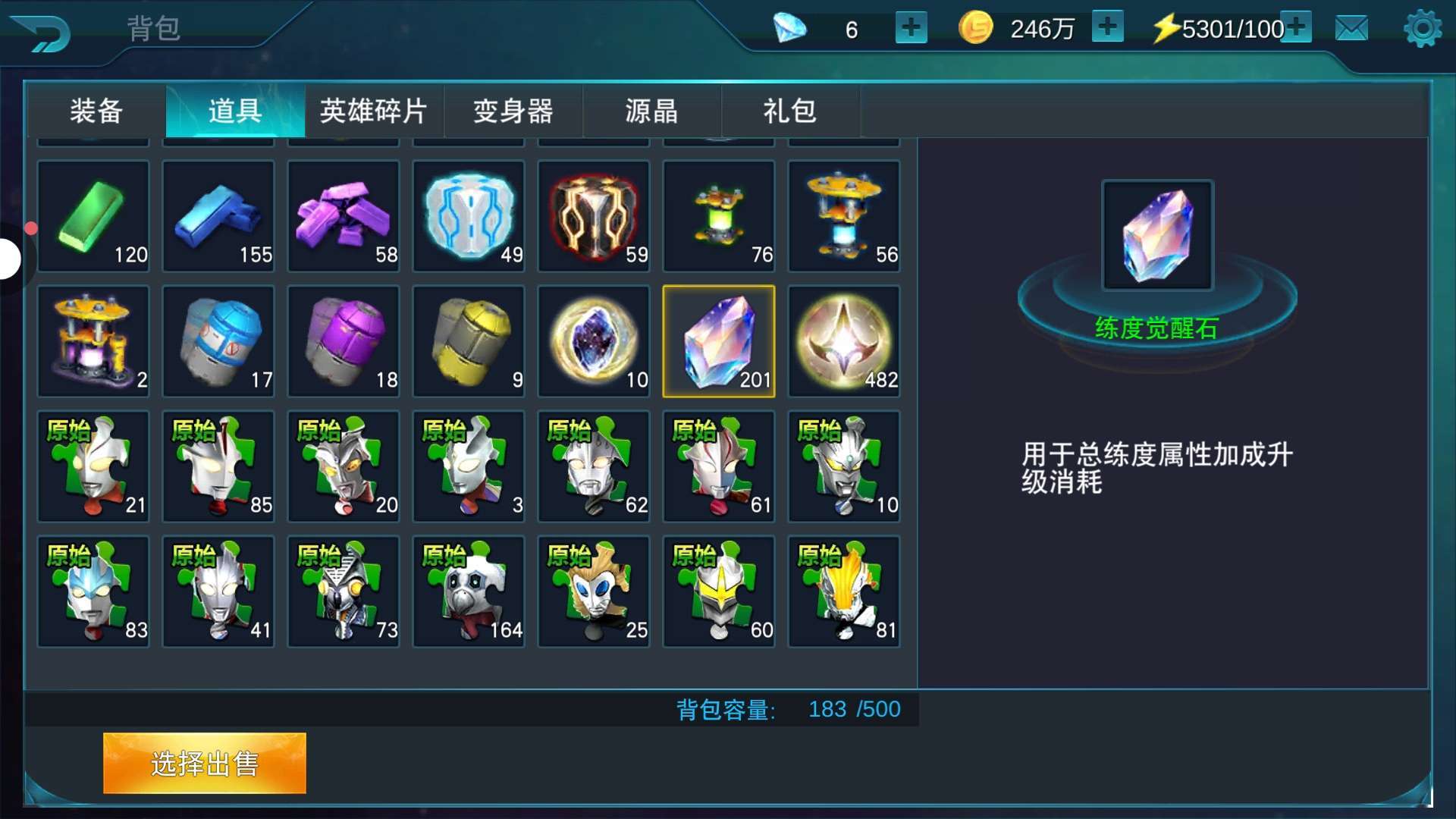Select the green ingot item with 120

pyautogui.click(x=93, y=216)
